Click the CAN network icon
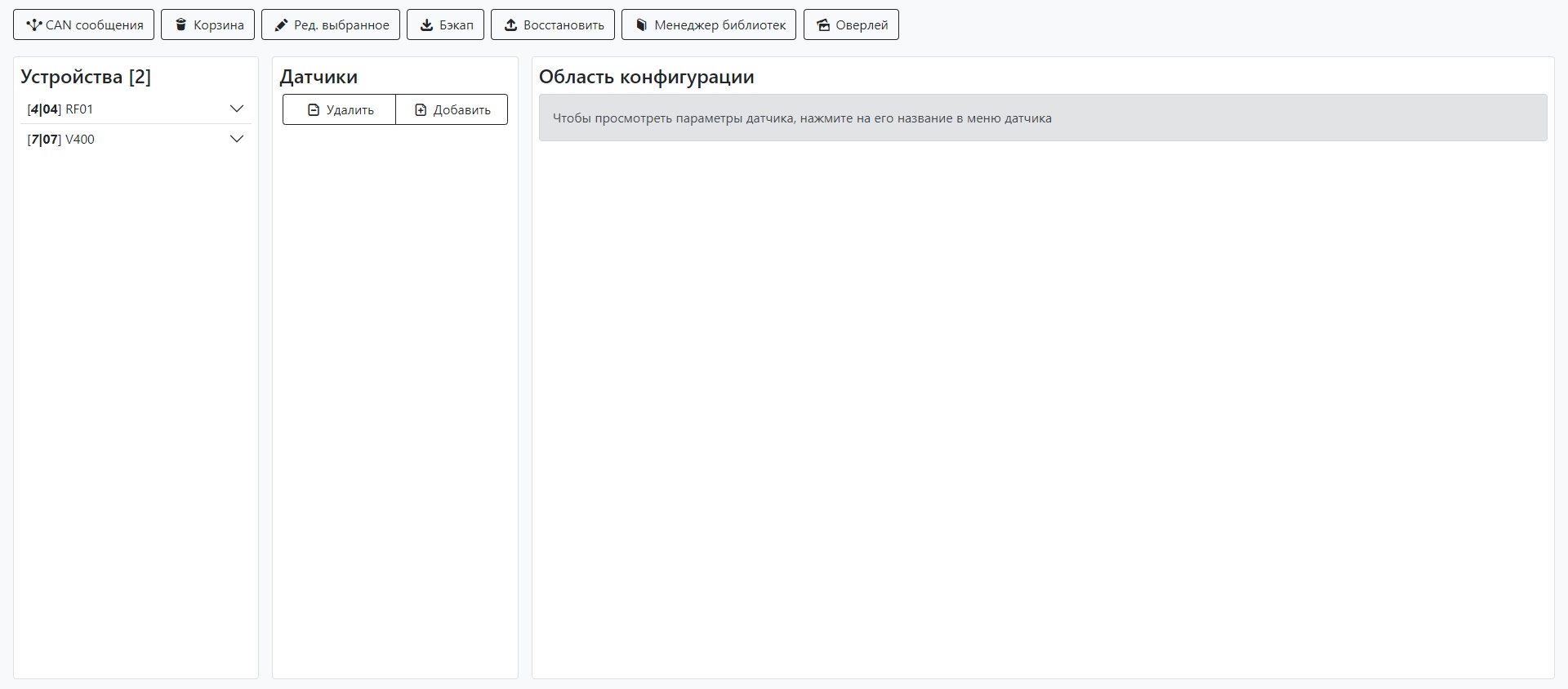This screenshot has height=689, width=1568. 33,25
